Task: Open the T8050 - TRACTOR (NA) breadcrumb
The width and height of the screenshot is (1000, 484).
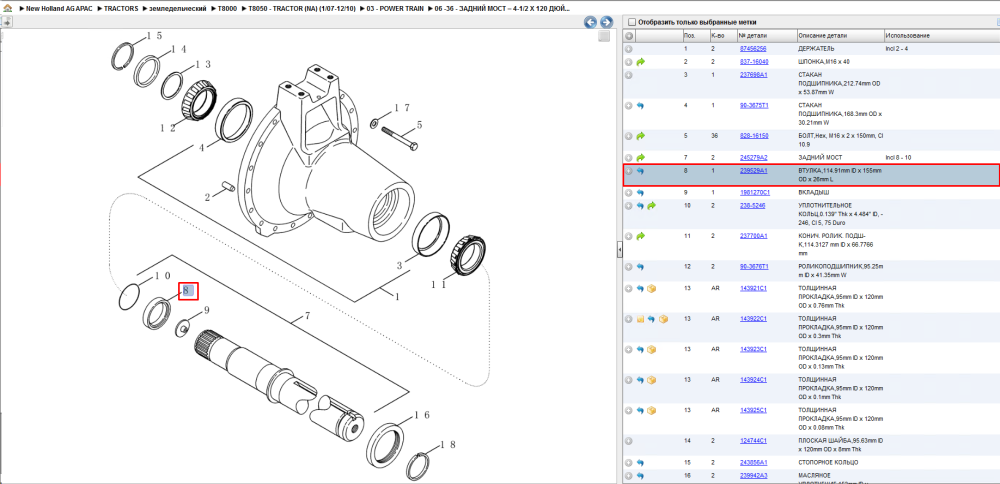Action: [302, 8]
